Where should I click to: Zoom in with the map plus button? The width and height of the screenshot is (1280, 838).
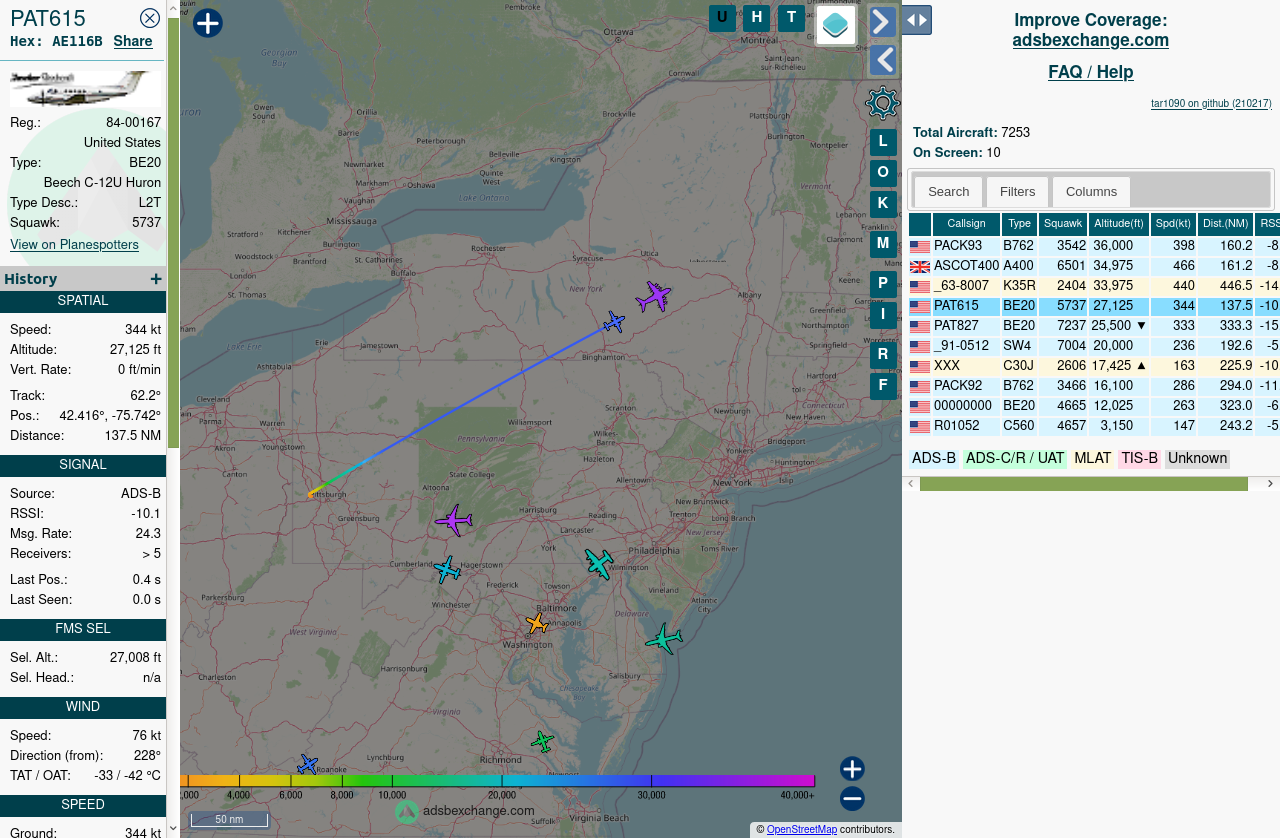[x=852, y=769]
